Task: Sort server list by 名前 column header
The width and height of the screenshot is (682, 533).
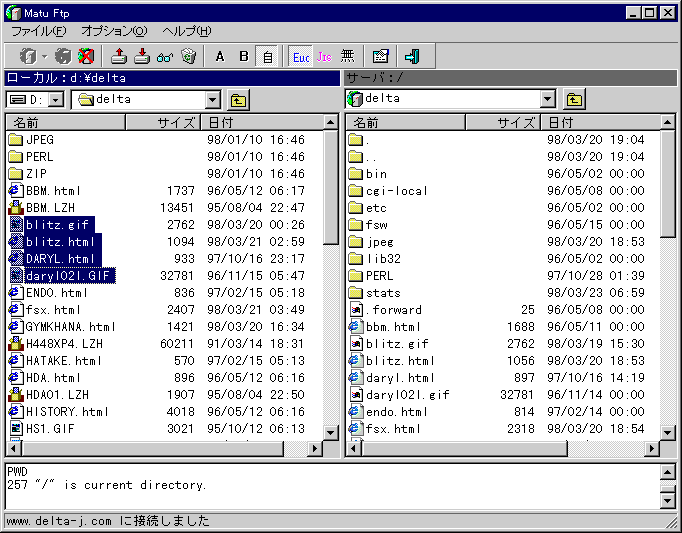Action: pyautogui.click(x=405, y=122)
